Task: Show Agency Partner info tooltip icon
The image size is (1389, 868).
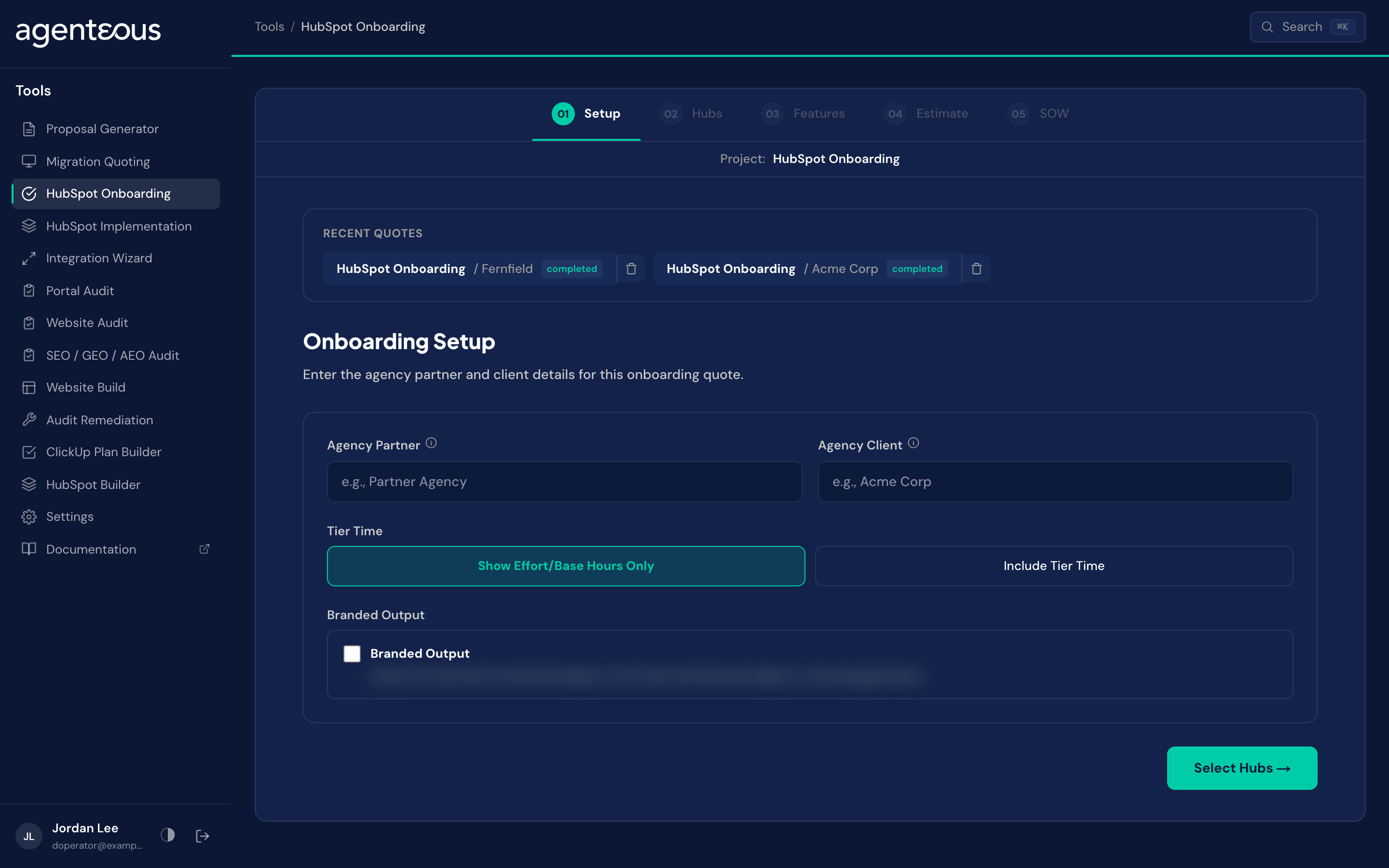Action: (431, 443)
